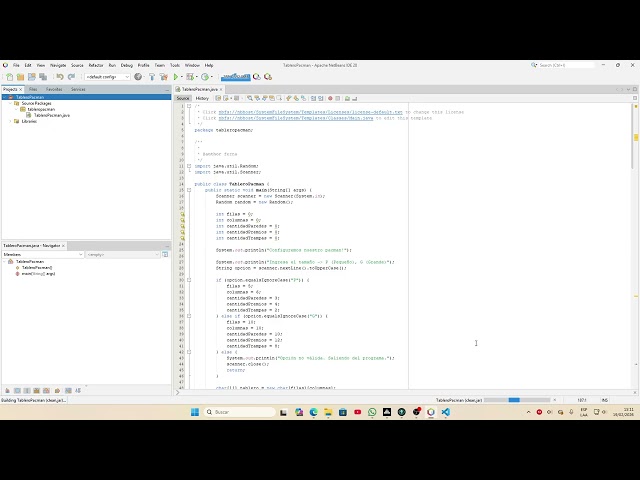Select main(String[] args) in Navigator
This screenshot has height=480, width=640.
[38, 273]
